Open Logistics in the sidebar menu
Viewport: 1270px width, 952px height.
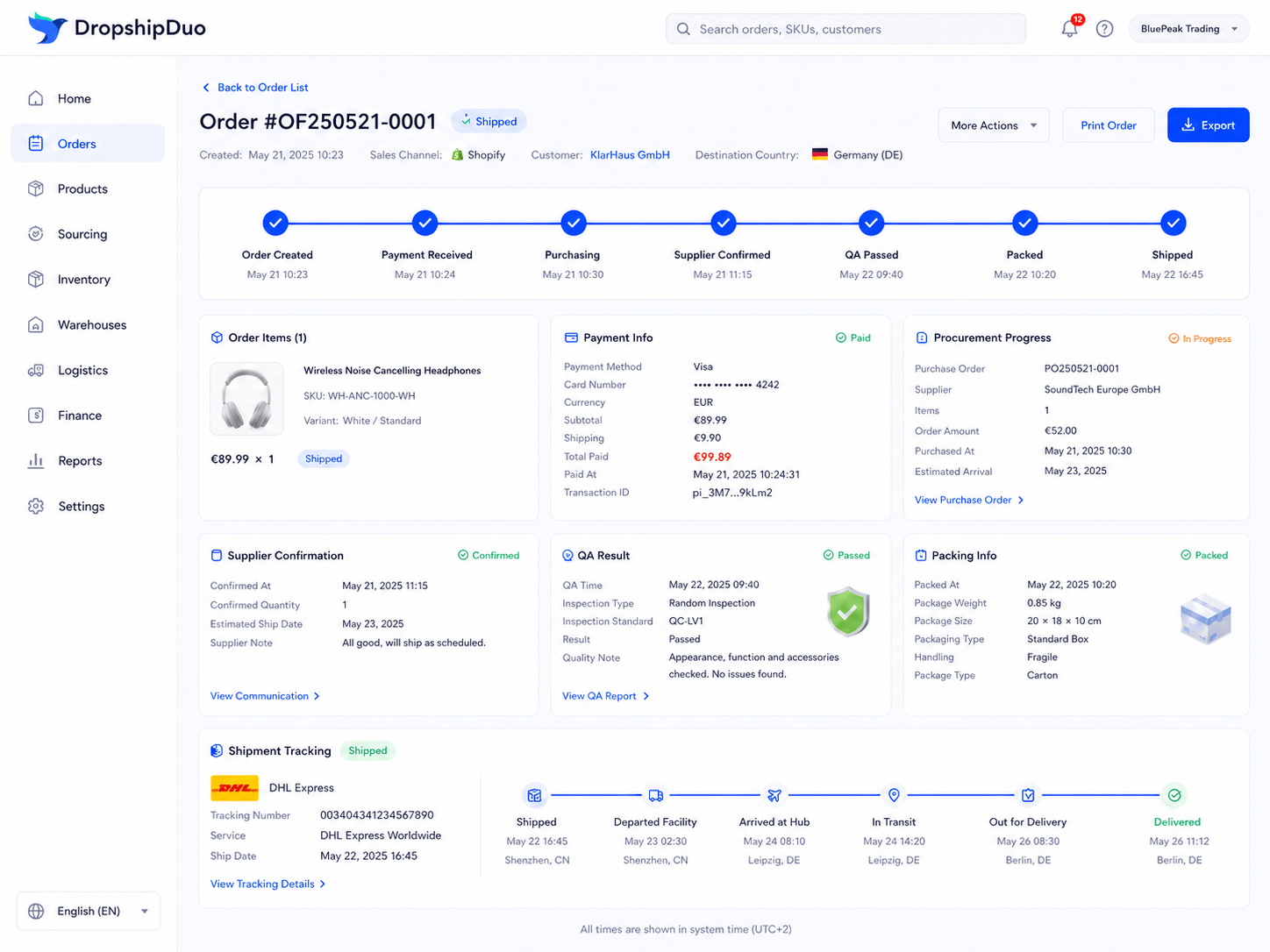tap(88, 370)
